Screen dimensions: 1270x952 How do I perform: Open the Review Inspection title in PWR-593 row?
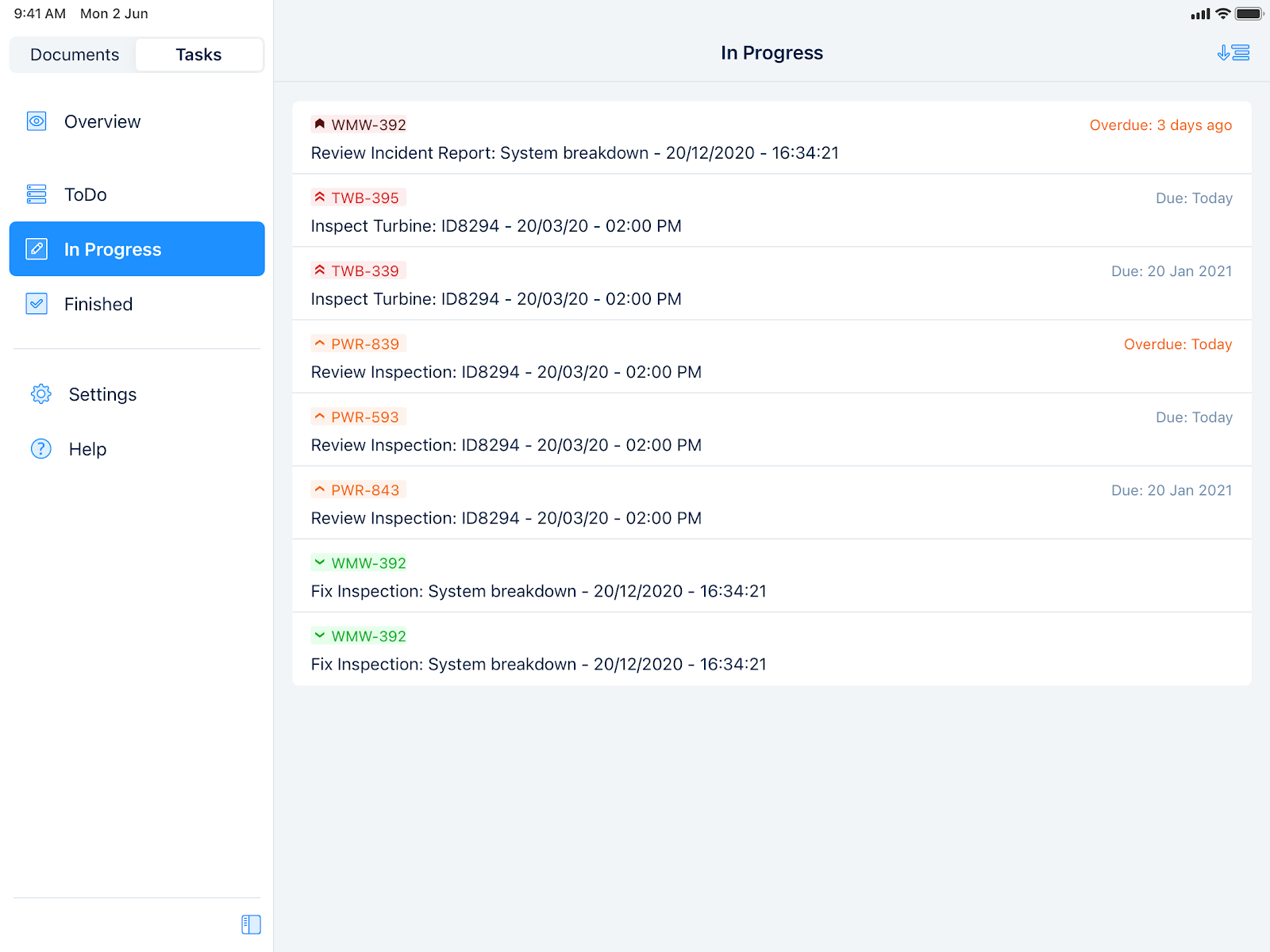506,445
